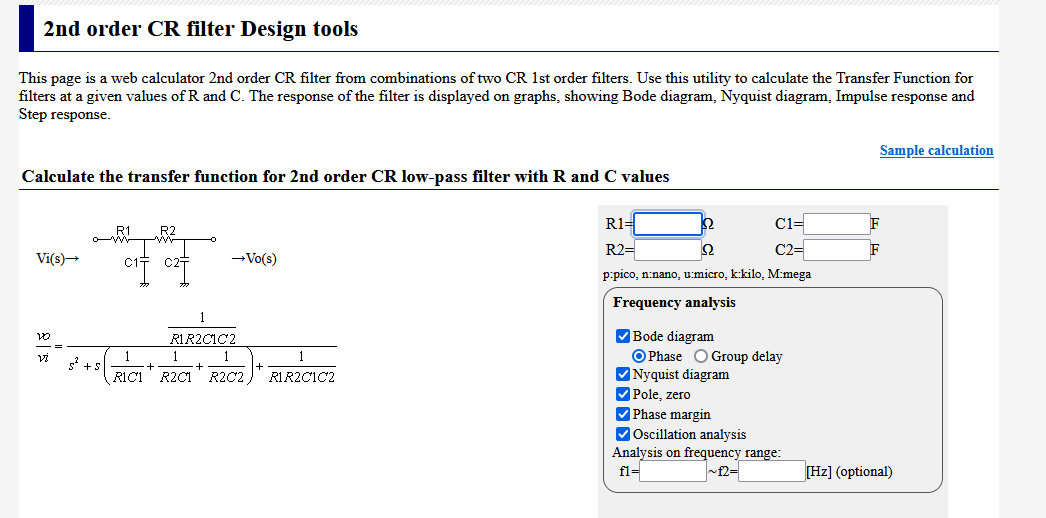
Task: Click the f2 frequency input field
Action: pyautogui.click(x=772, y=471)
